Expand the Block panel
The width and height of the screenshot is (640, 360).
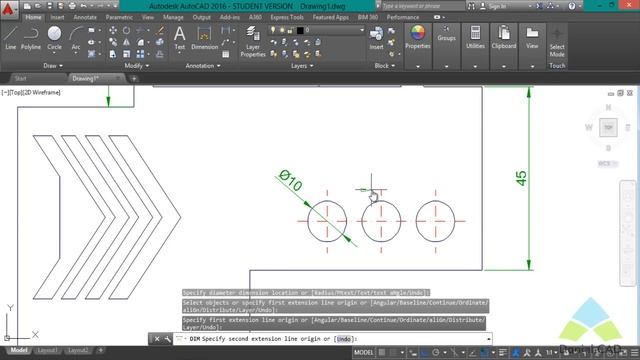pyautogui.click(x=385, y=66)
